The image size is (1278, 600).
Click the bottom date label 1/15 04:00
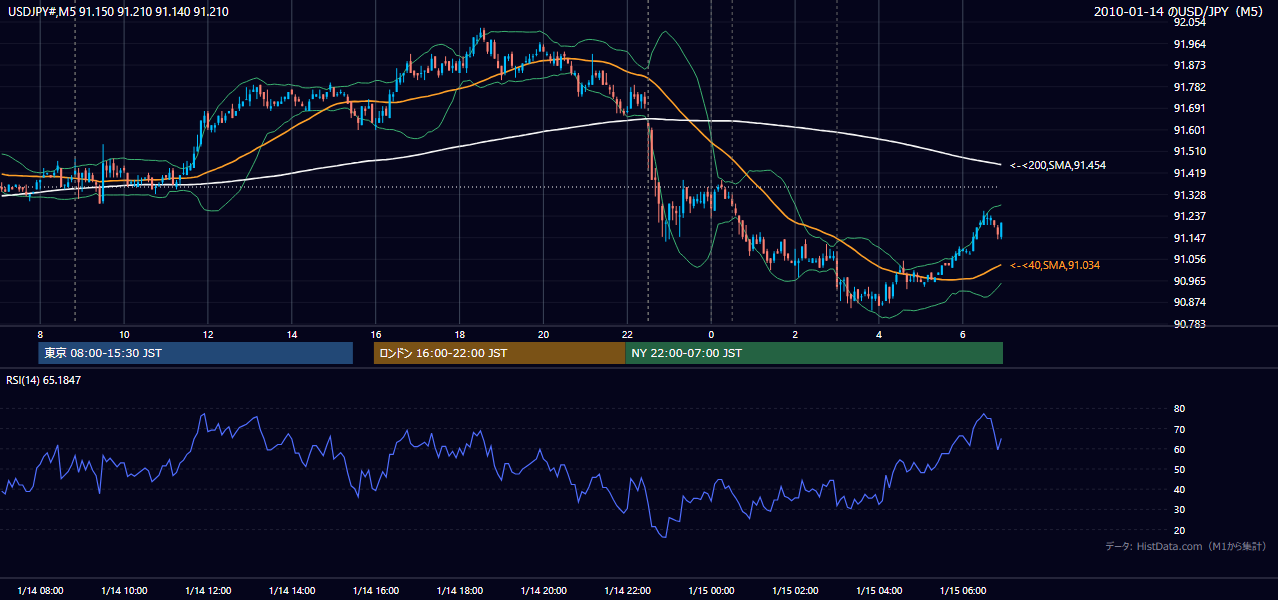[879, 591]
